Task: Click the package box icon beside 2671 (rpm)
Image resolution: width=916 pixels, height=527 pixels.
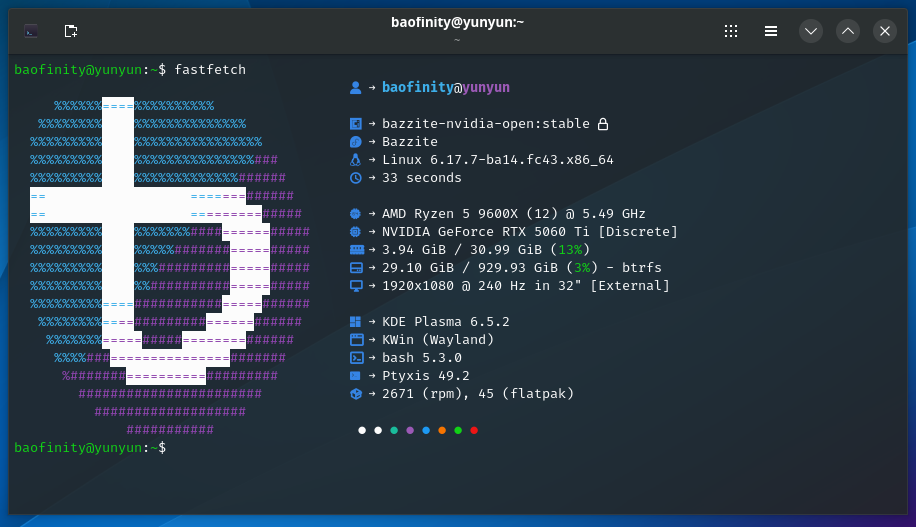Action: (355, 394)
